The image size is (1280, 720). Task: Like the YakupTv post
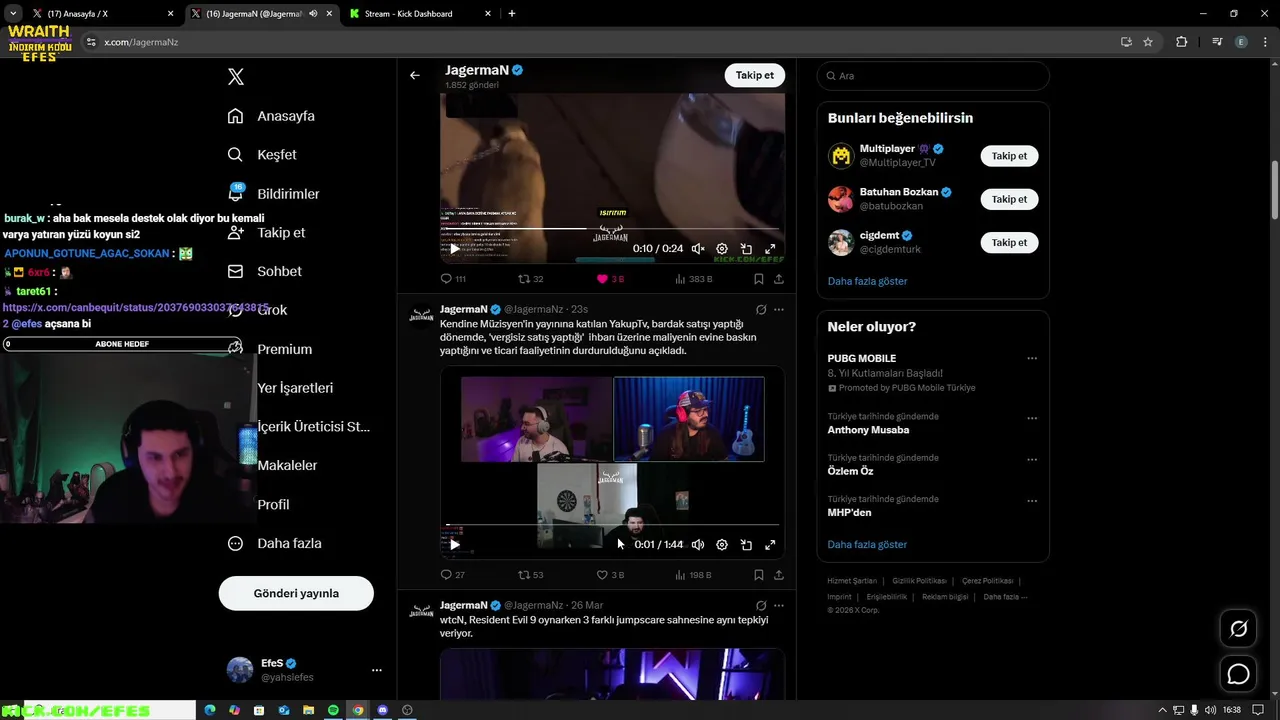tap(602, 575)
